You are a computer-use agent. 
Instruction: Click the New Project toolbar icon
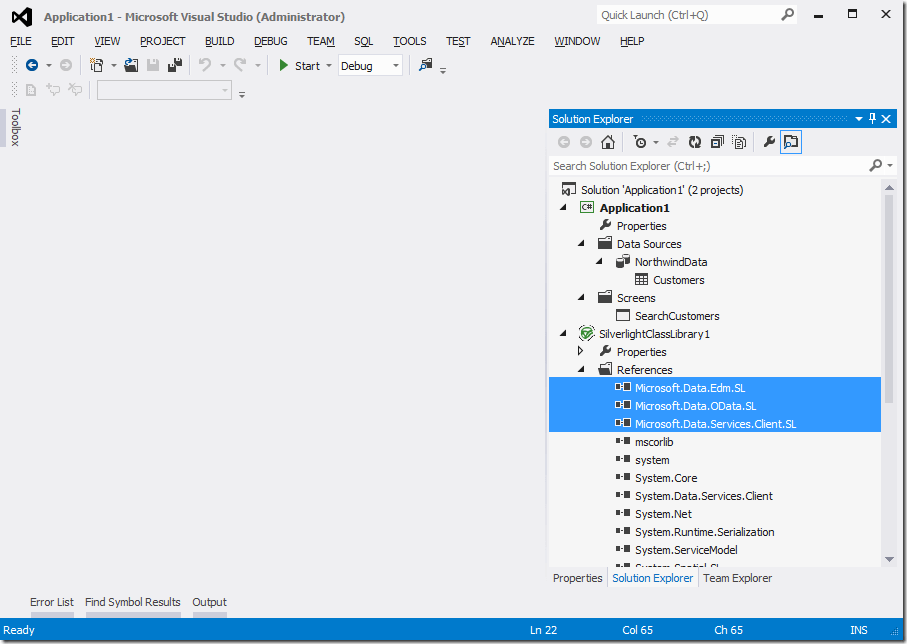pos(97,65)
